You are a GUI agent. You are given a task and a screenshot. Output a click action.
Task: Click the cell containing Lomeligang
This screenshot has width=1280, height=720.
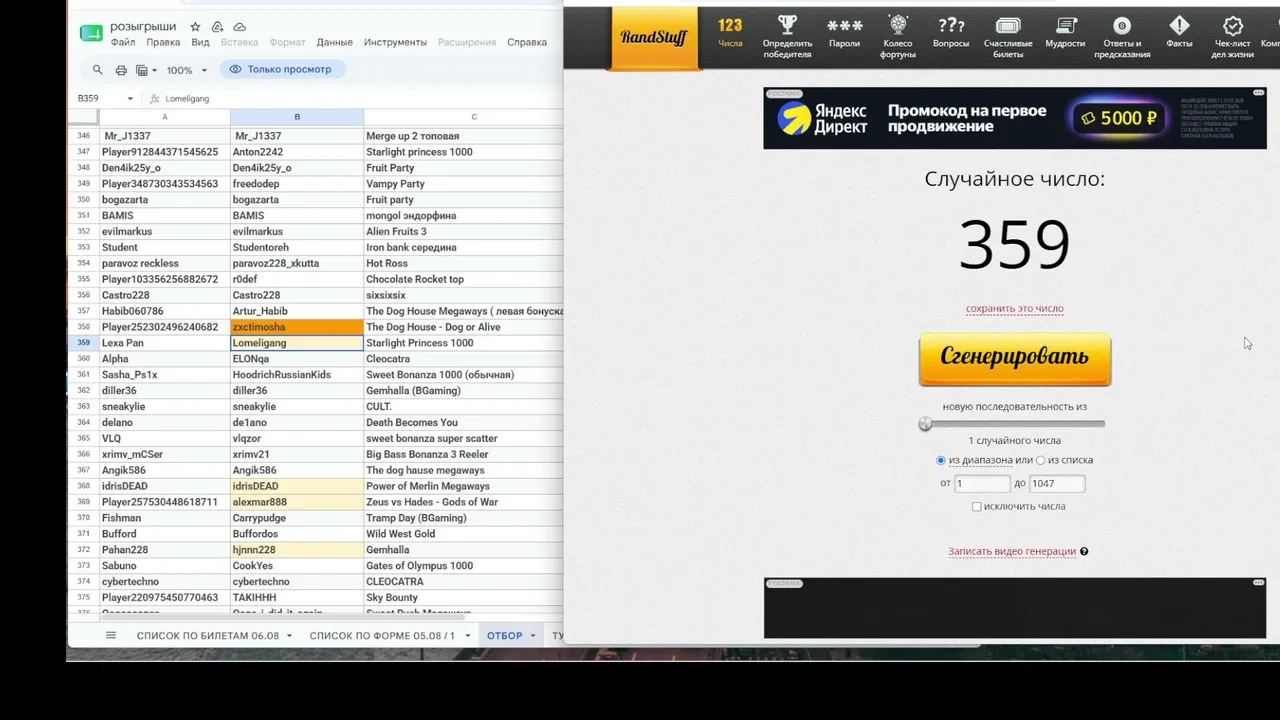(297, 343)
